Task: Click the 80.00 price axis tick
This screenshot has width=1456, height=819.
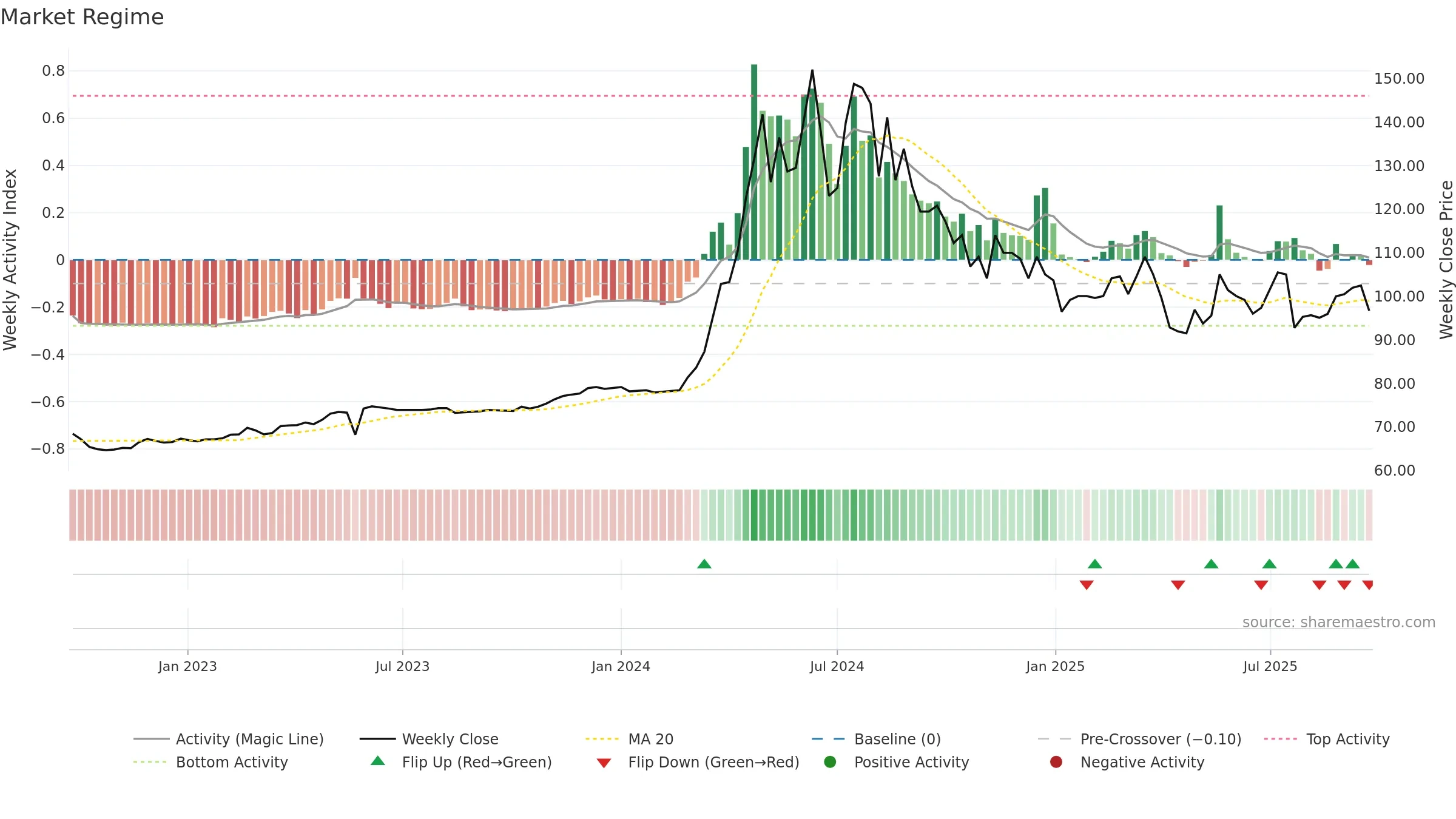Action: coord(1395,384)
